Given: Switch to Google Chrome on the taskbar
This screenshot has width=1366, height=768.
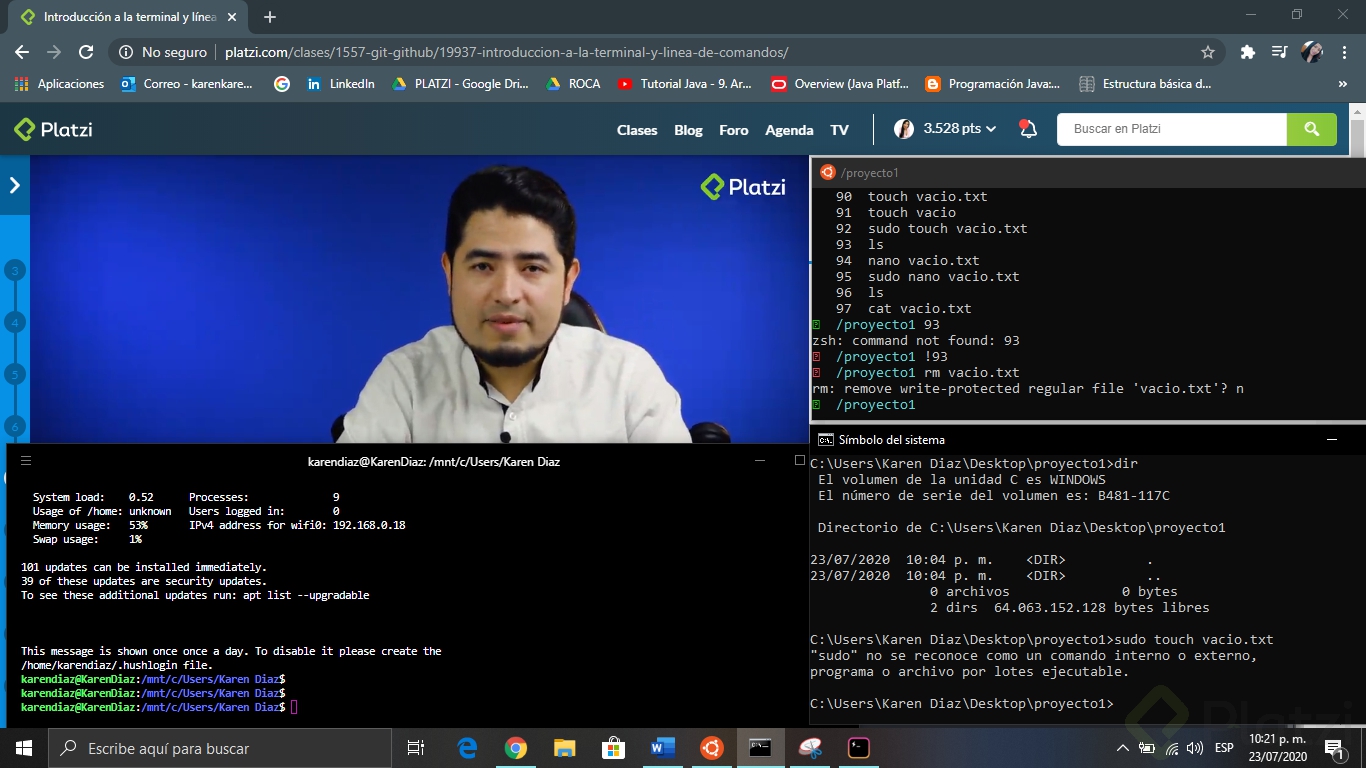Looking at the screenshot, I should pos(515,748).
